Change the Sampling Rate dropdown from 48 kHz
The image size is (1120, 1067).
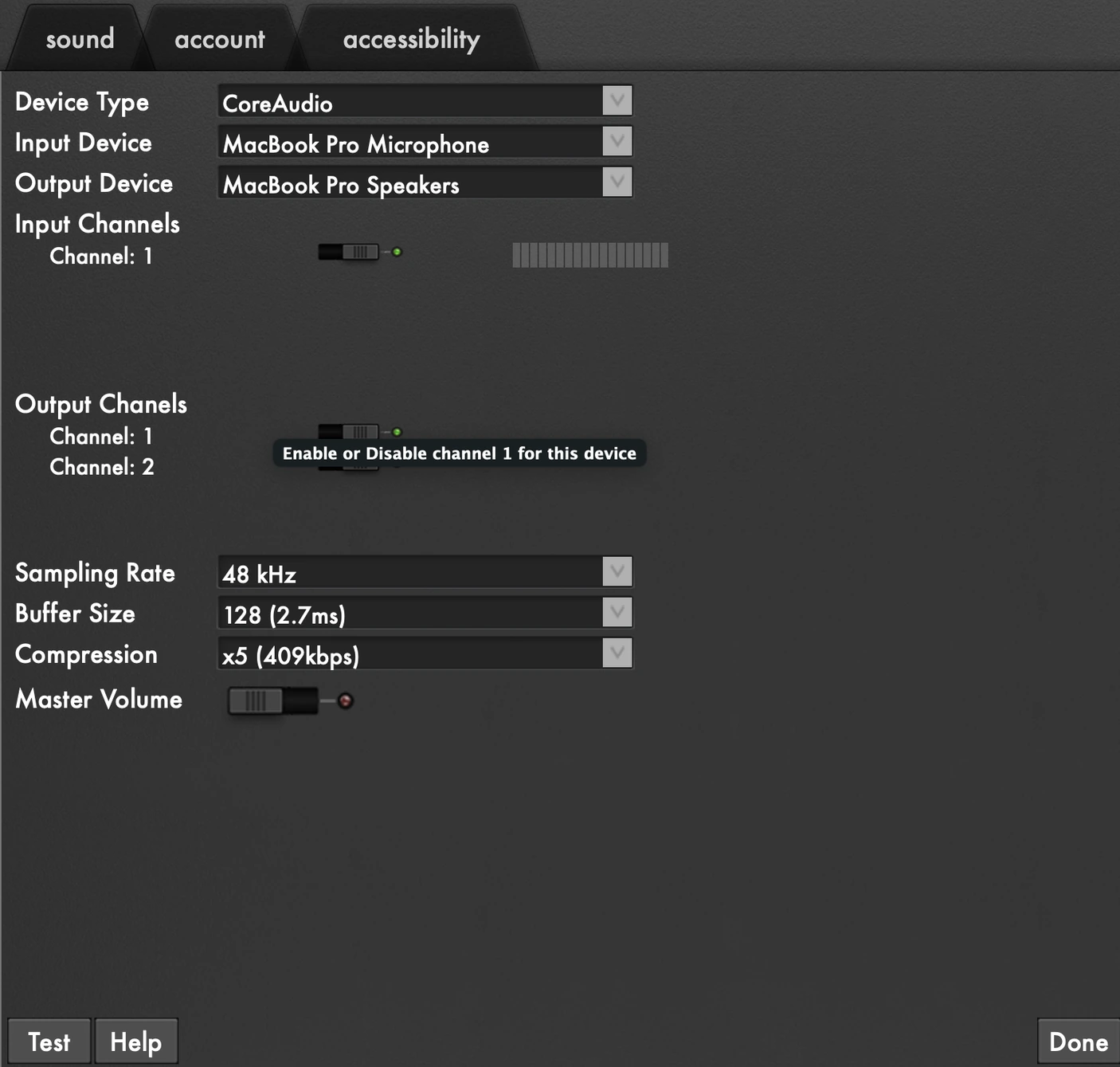coord(425,572)
